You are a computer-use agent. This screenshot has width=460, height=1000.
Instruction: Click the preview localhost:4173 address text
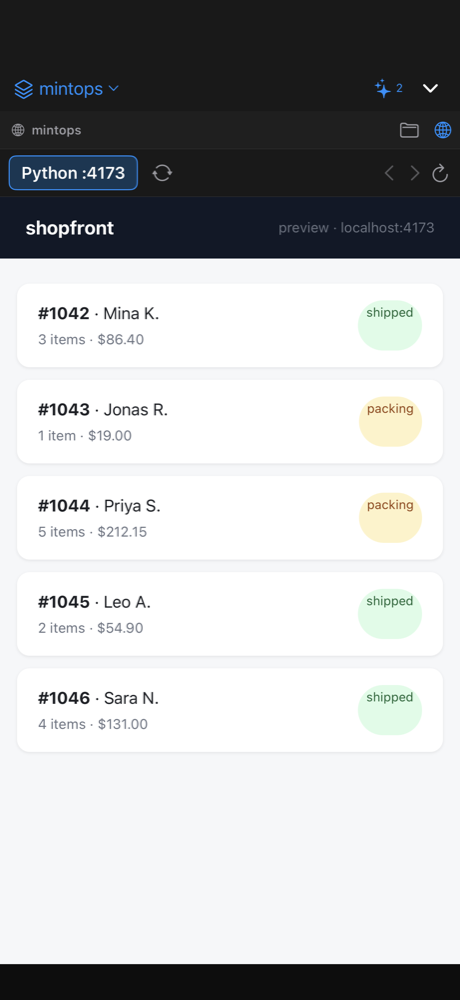(357, 228)
